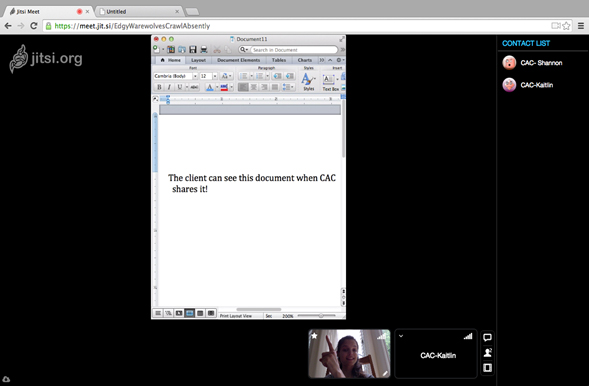
Task: Open the Cambria font name dropdown
Action: click(x=195, y=76)
